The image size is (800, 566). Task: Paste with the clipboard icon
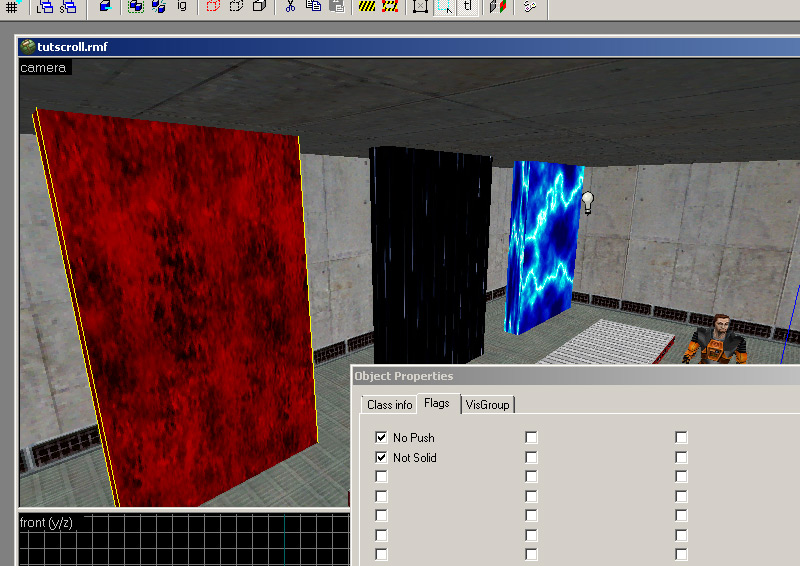click(337, 6)
